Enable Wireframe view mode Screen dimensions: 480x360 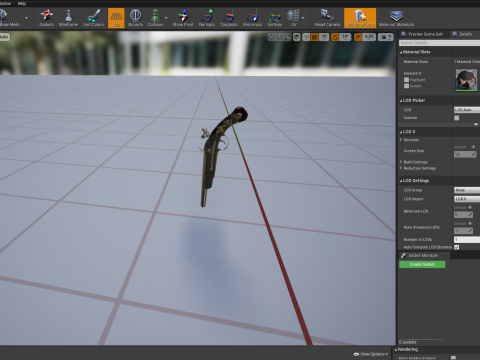pos(68,18)
